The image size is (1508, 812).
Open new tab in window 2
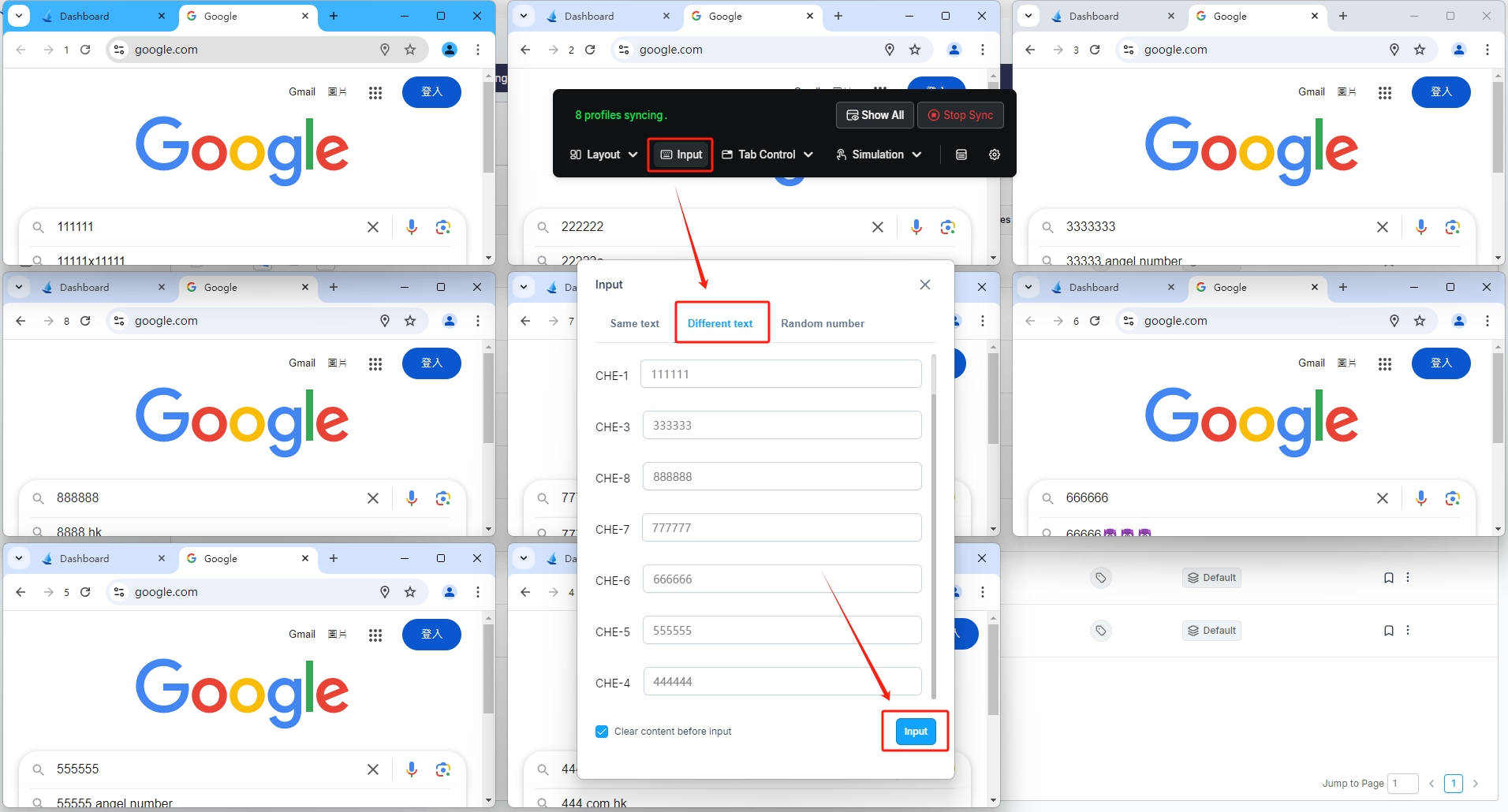pyautogui.click(x=838, y=16)
